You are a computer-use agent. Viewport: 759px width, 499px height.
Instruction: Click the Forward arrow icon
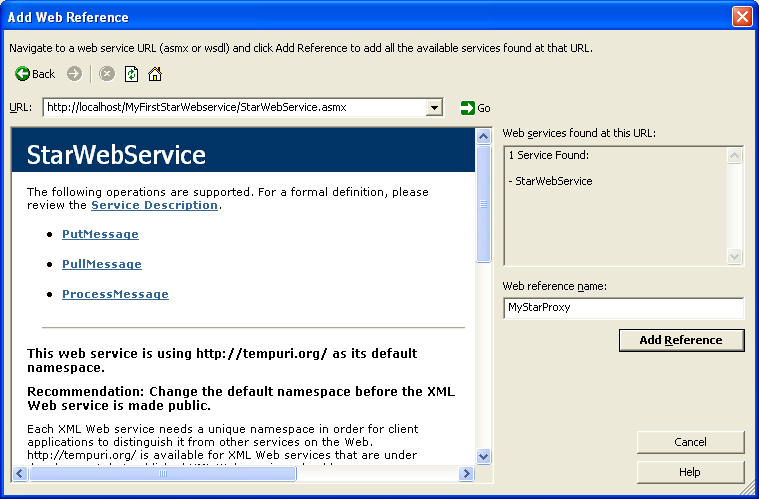click(74, 74)
